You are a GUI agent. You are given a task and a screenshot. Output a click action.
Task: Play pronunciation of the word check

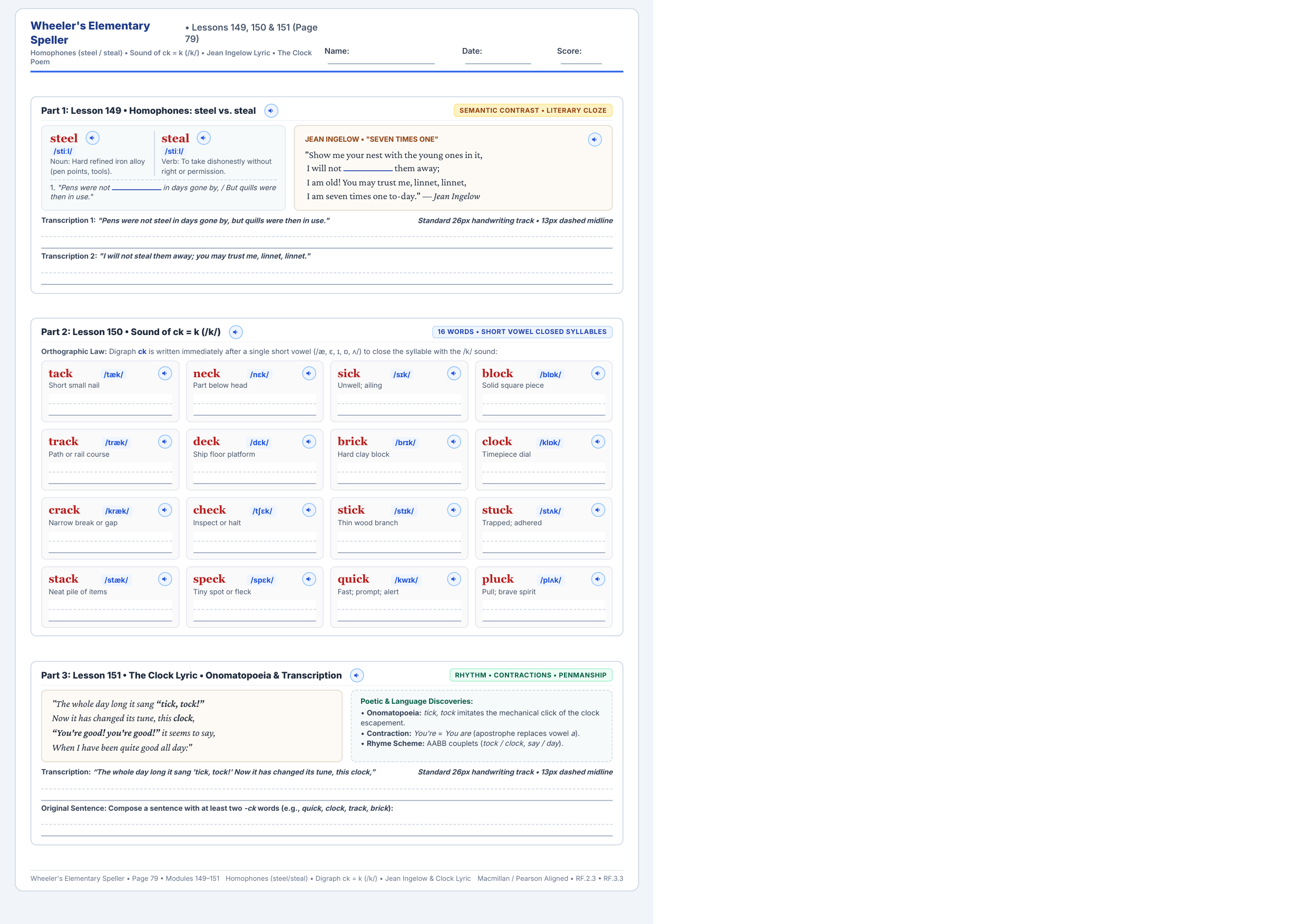point(309,510)
